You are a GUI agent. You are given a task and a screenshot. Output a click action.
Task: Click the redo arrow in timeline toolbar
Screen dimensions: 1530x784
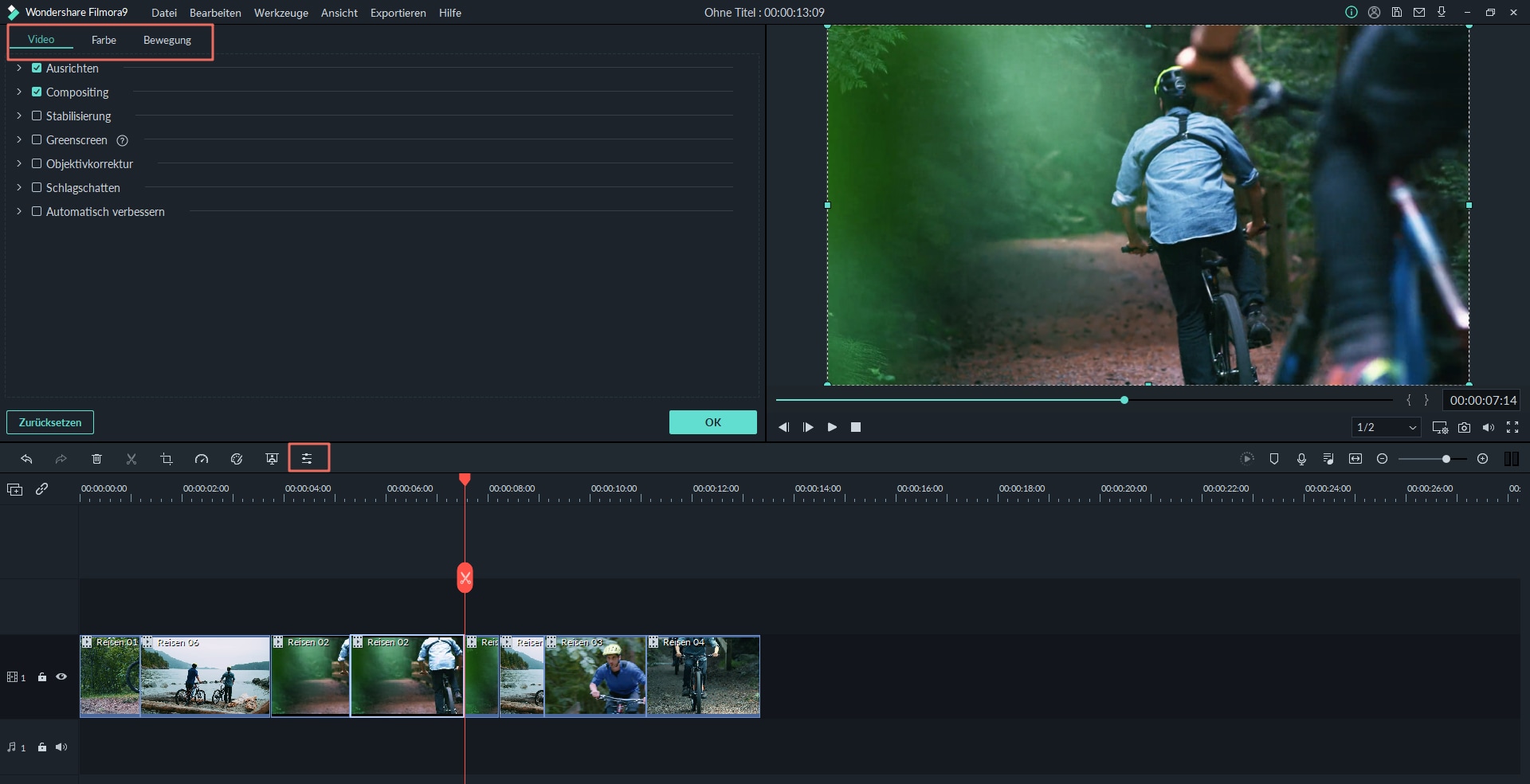coord(61,459)
